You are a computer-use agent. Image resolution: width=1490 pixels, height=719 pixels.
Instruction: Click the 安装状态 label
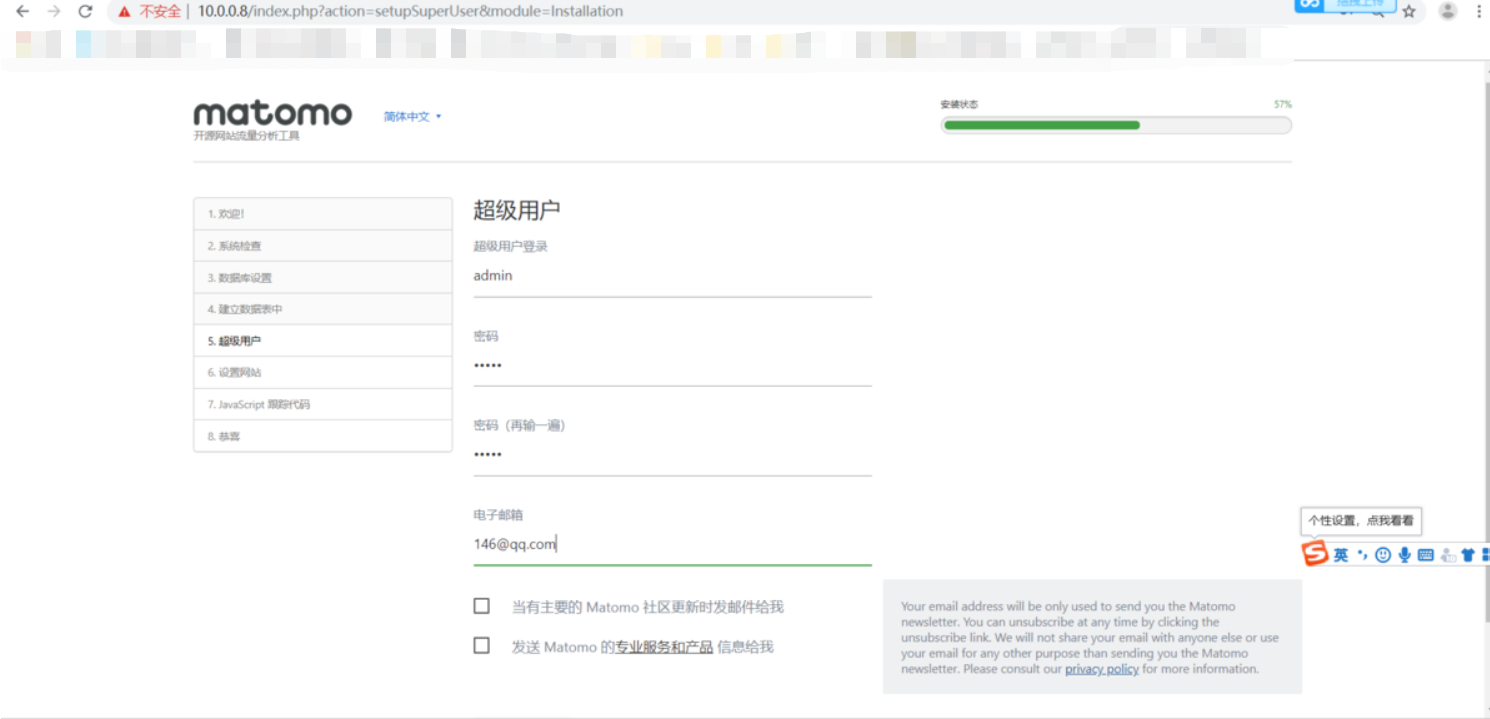[x=959, y=104]
